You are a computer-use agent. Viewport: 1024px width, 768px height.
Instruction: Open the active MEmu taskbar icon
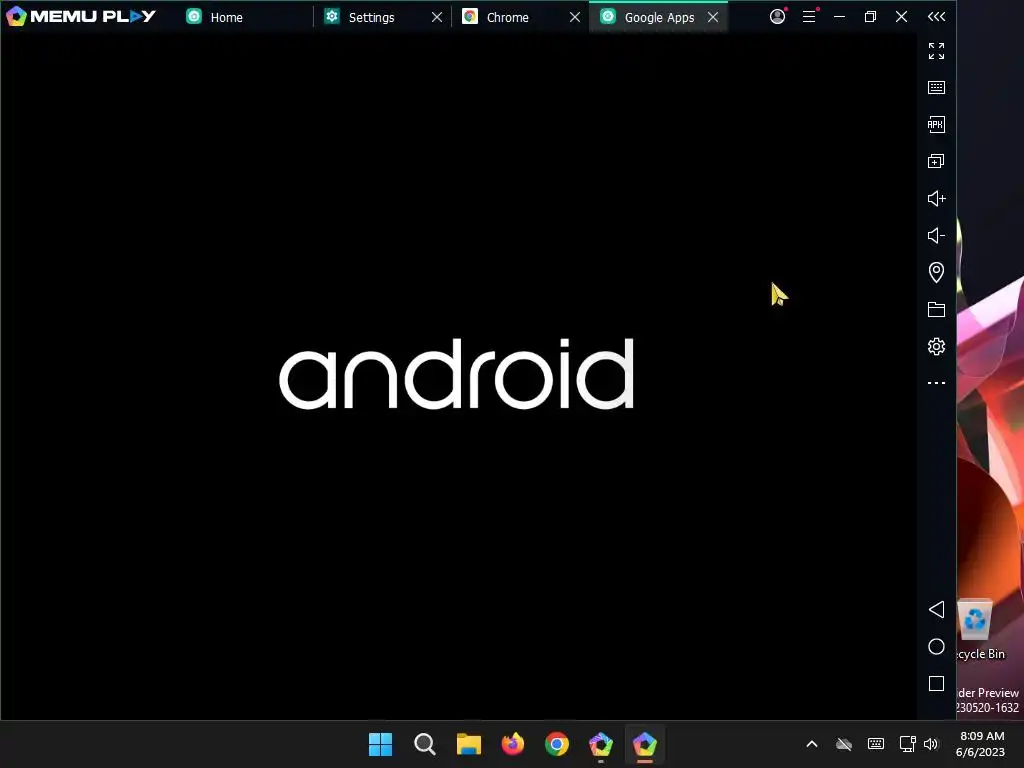pyautogui.click(x=645, y=744)
